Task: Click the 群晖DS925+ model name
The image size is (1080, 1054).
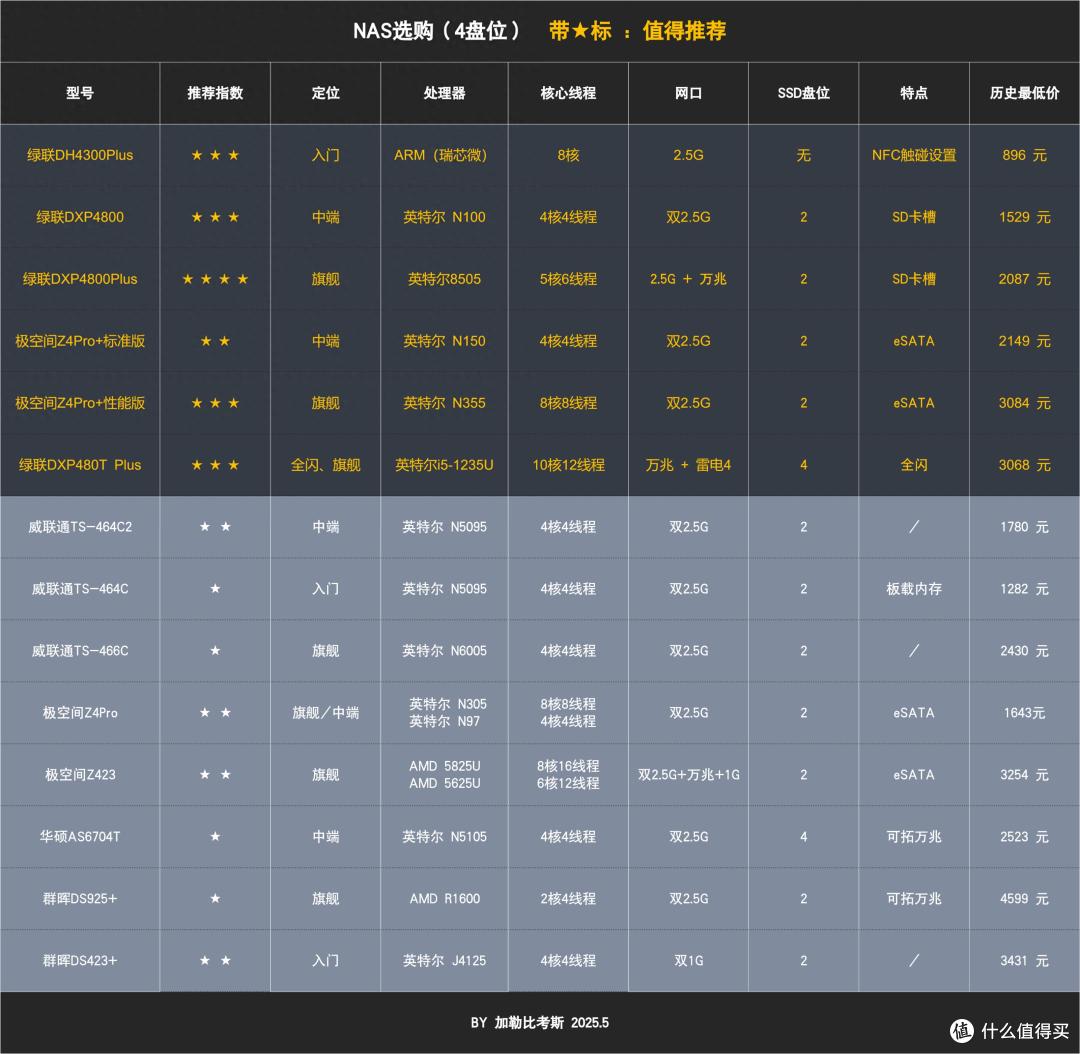Action: [x=80, y=899]
